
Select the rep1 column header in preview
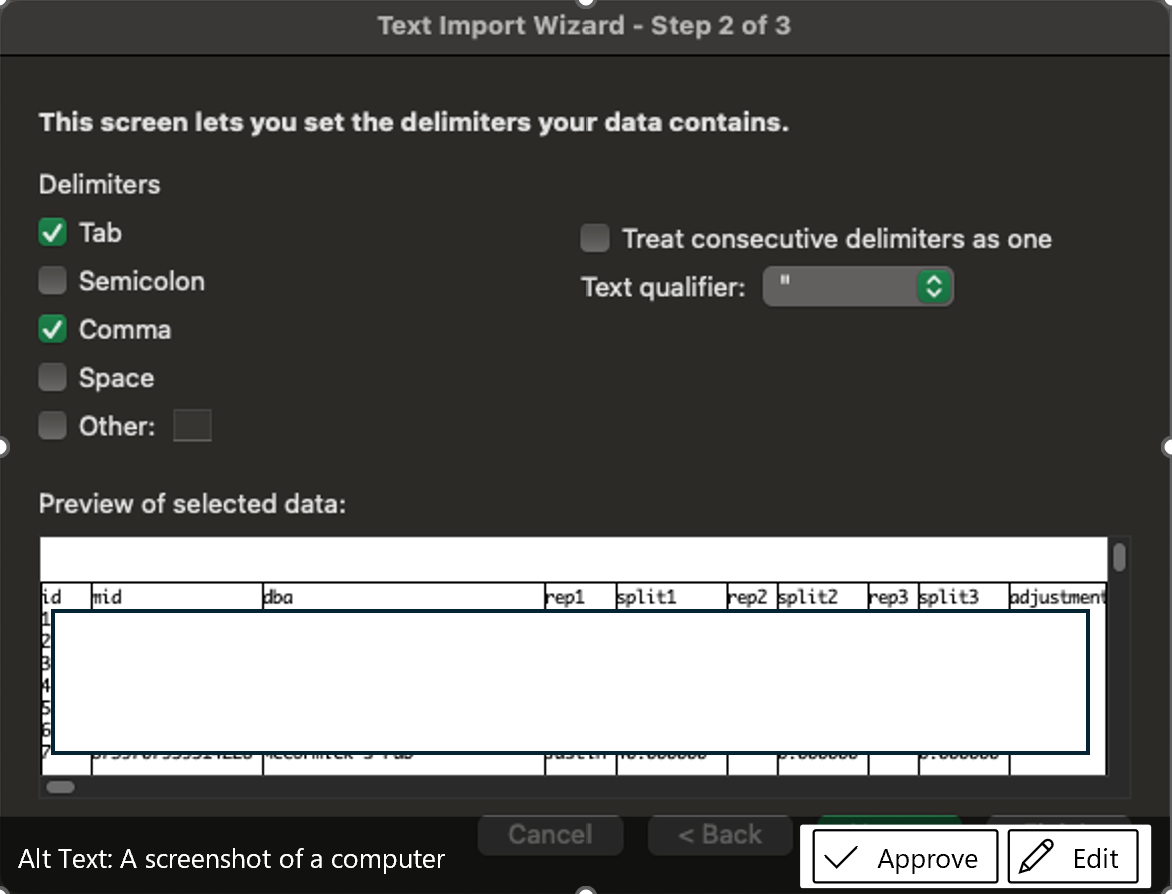(x=578, y=597)
